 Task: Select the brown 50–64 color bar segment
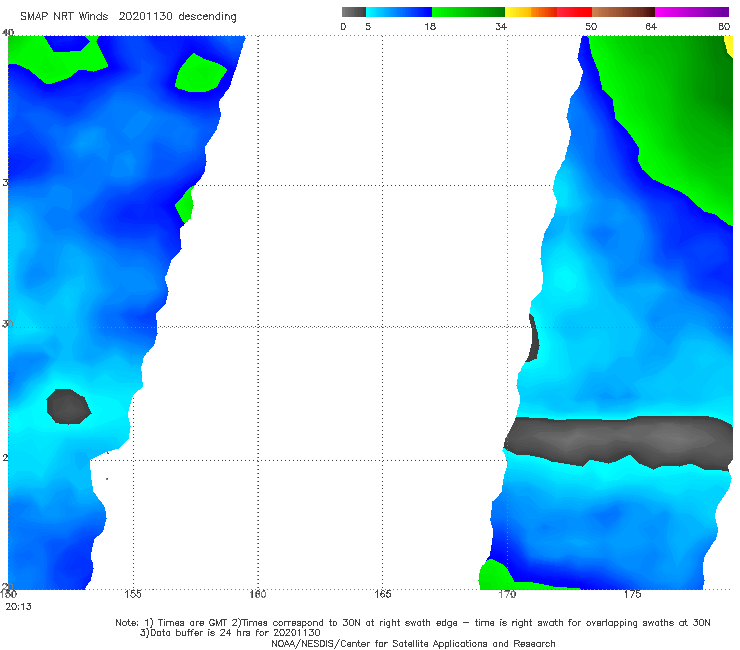pyautogui.click(x=623, y=12)
